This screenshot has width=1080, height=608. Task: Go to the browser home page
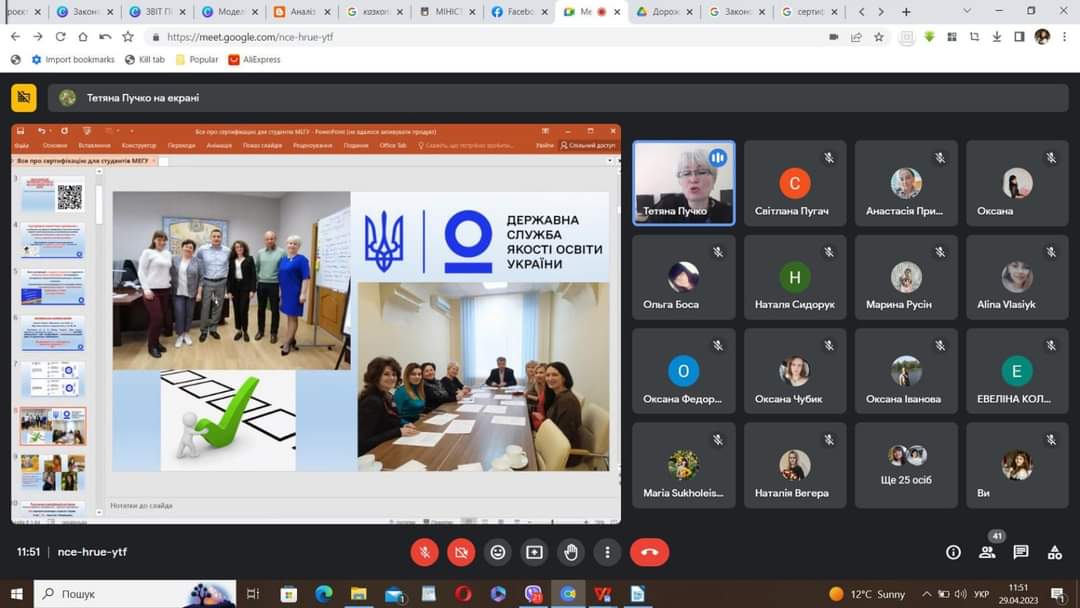click(83, 36)
